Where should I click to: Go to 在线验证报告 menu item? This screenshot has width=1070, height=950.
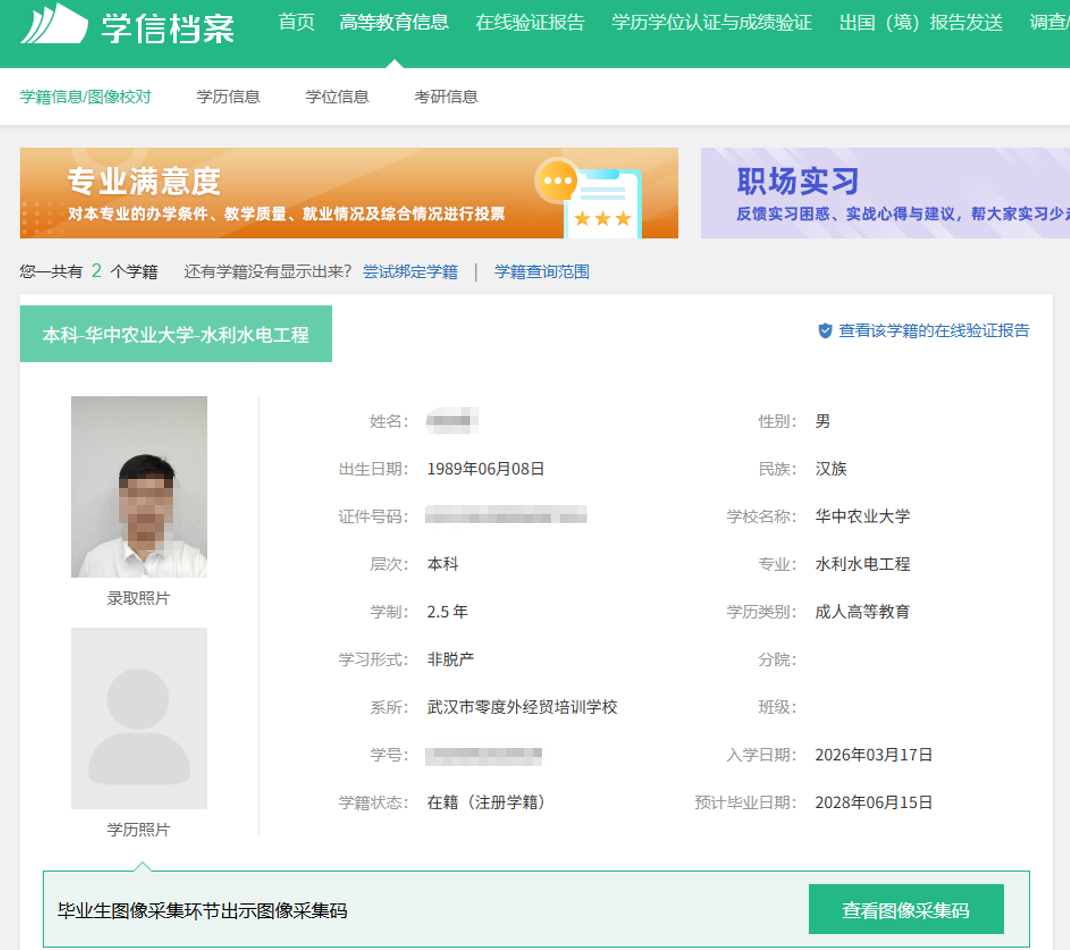[x=530, y=23]
